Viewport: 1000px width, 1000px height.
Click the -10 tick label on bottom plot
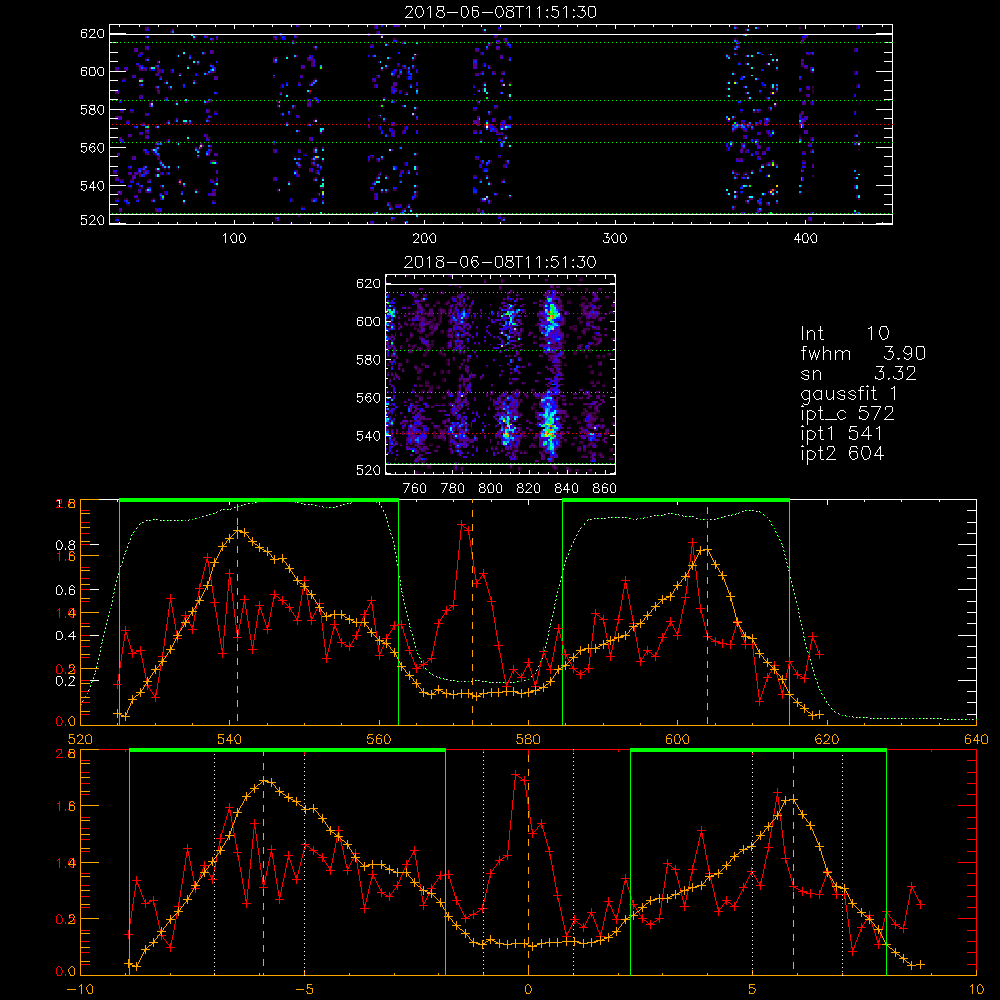point(80,990)
